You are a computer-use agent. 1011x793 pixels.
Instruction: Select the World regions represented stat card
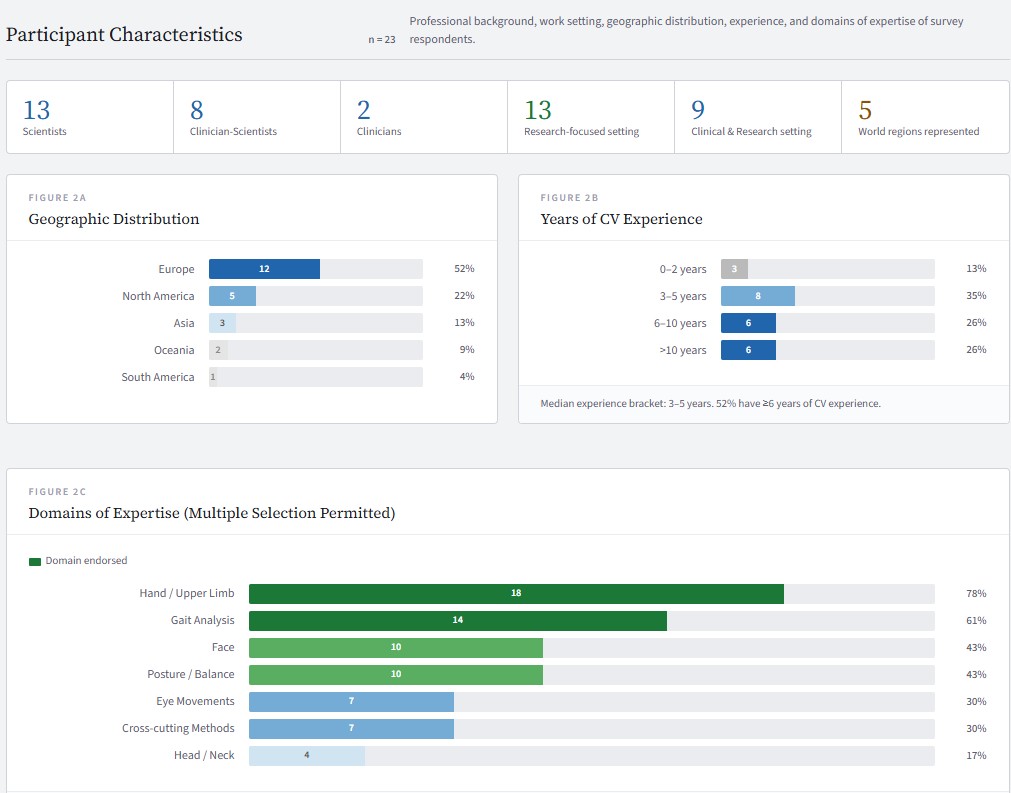(925, 117)
